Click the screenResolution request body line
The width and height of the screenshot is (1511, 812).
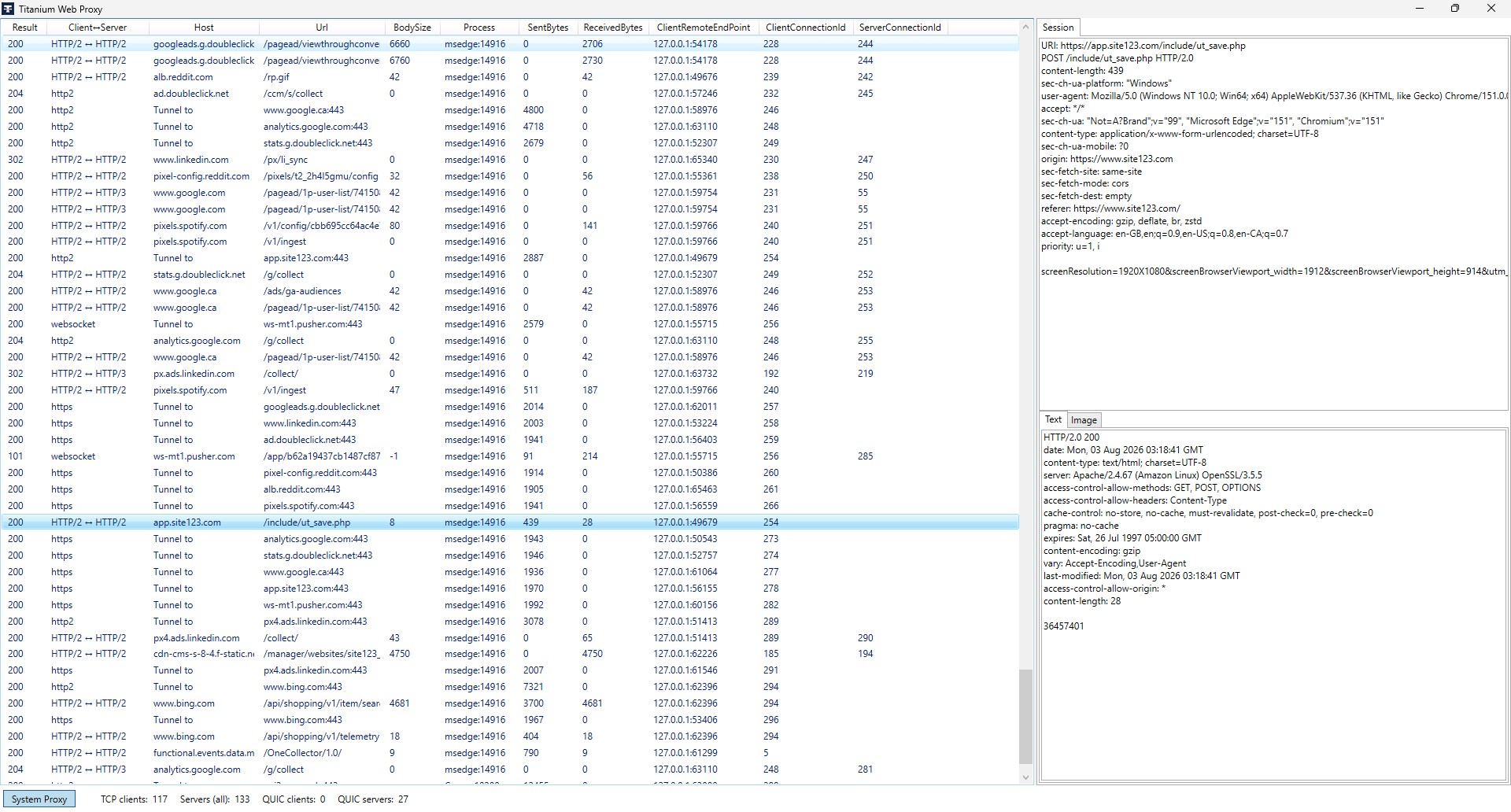1273,271
